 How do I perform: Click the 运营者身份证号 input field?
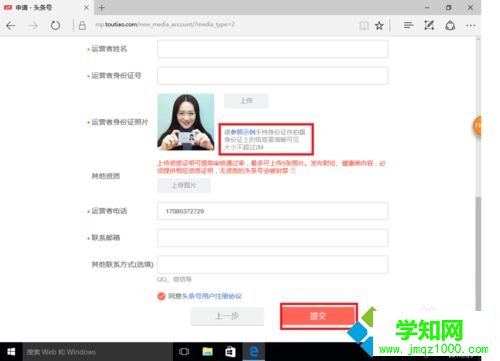click(x=273, y=76)
